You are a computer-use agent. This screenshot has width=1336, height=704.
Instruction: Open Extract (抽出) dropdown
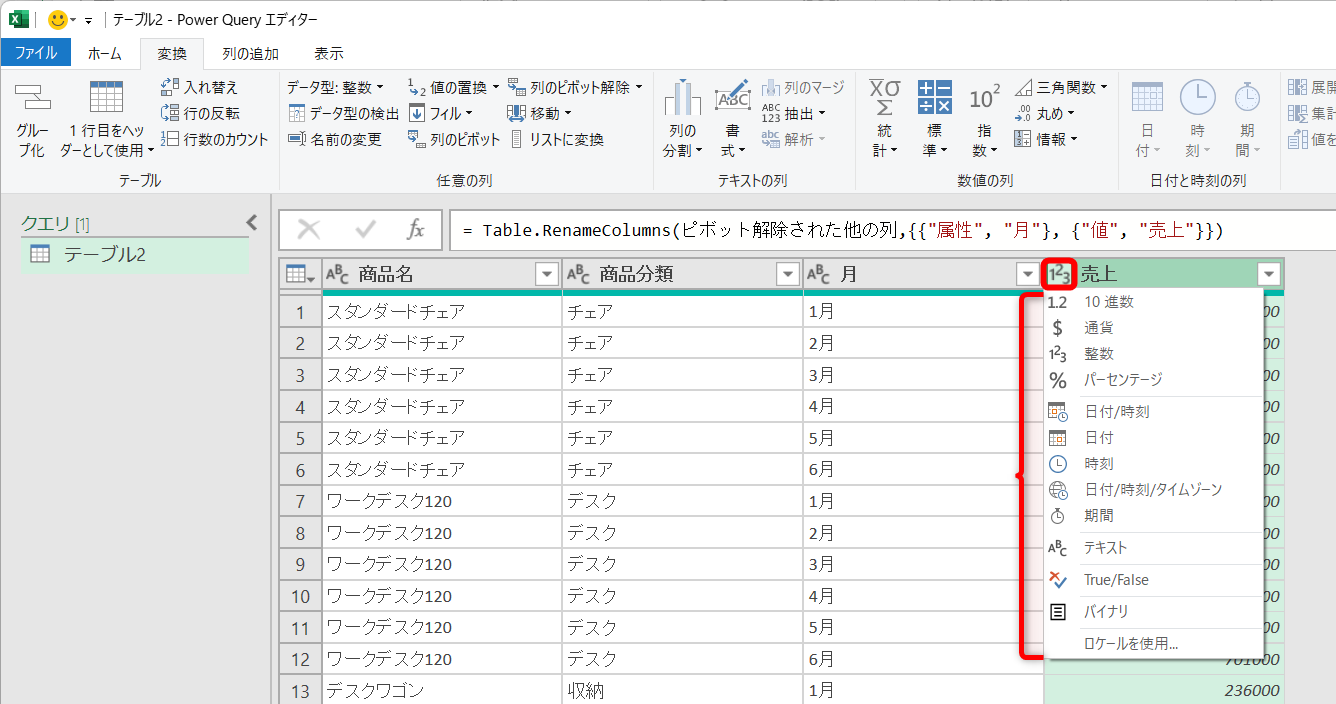click(x=794, y=113)
